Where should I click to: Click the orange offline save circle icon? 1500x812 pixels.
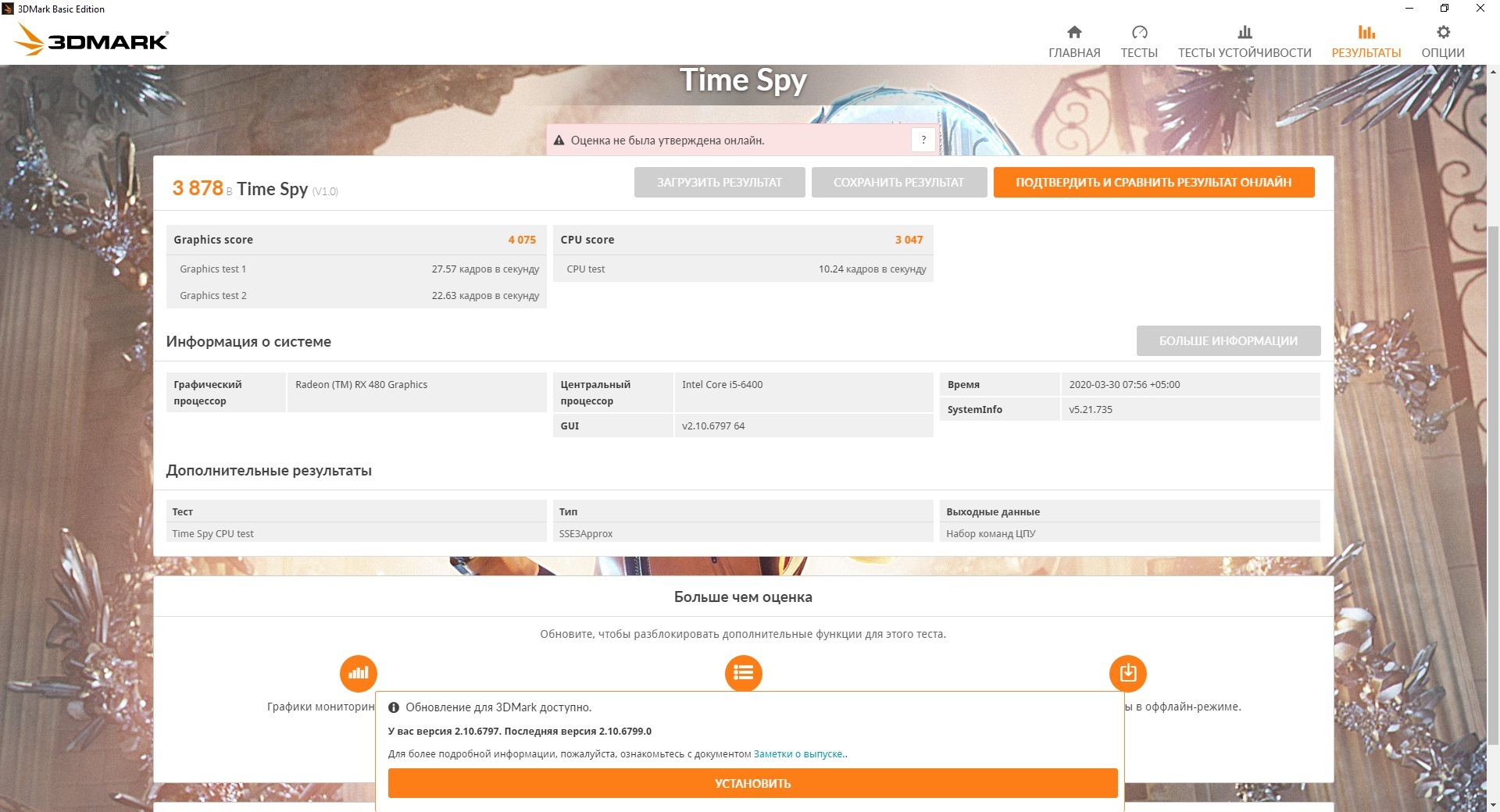click(x=1127, y=673)
